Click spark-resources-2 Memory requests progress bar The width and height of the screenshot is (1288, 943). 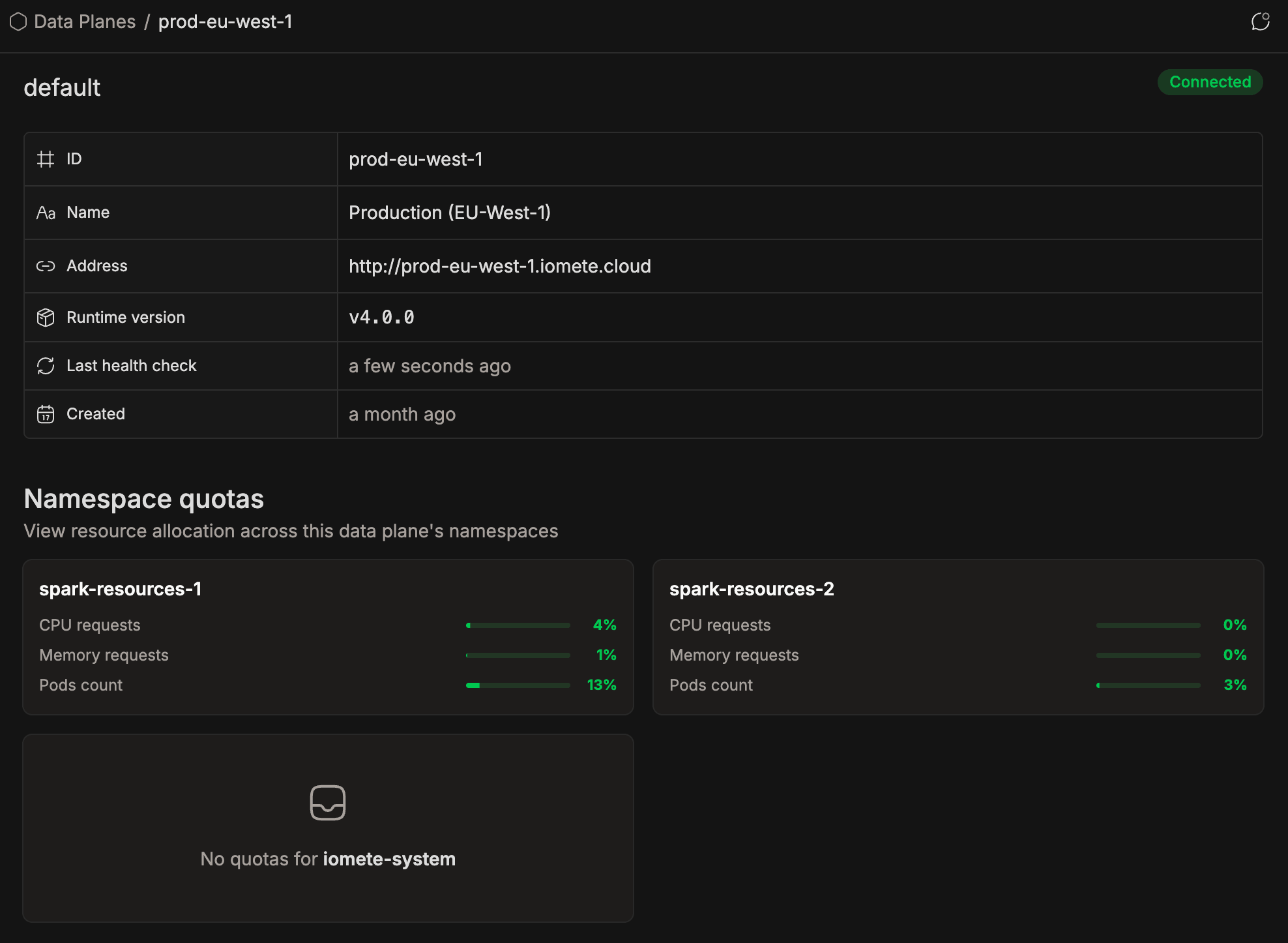pyautogui.click(x=1149, y=655)
